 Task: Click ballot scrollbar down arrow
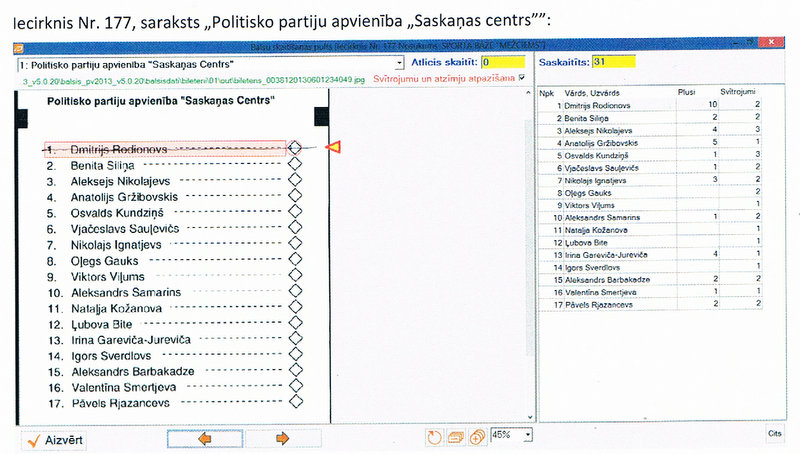[x=530, y=417]
